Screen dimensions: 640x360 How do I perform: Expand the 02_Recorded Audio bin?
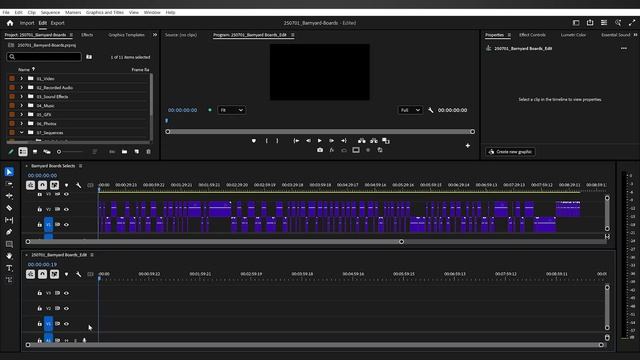pos(22,87)
